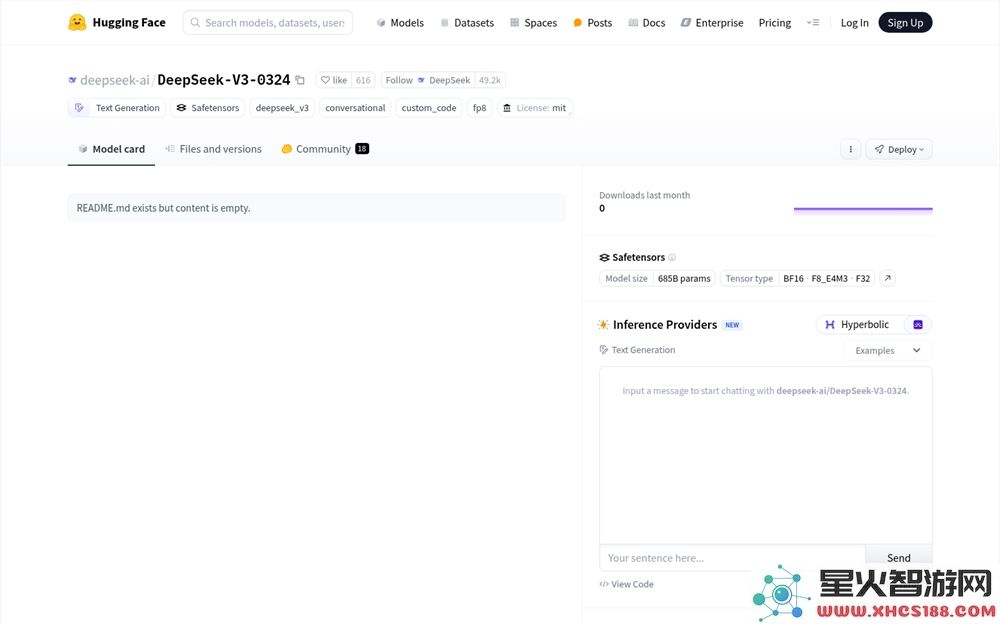Click the Downloads last month graph
Image resolution: width=1000 pixels, height=624 pixels.
coord(863,209)
